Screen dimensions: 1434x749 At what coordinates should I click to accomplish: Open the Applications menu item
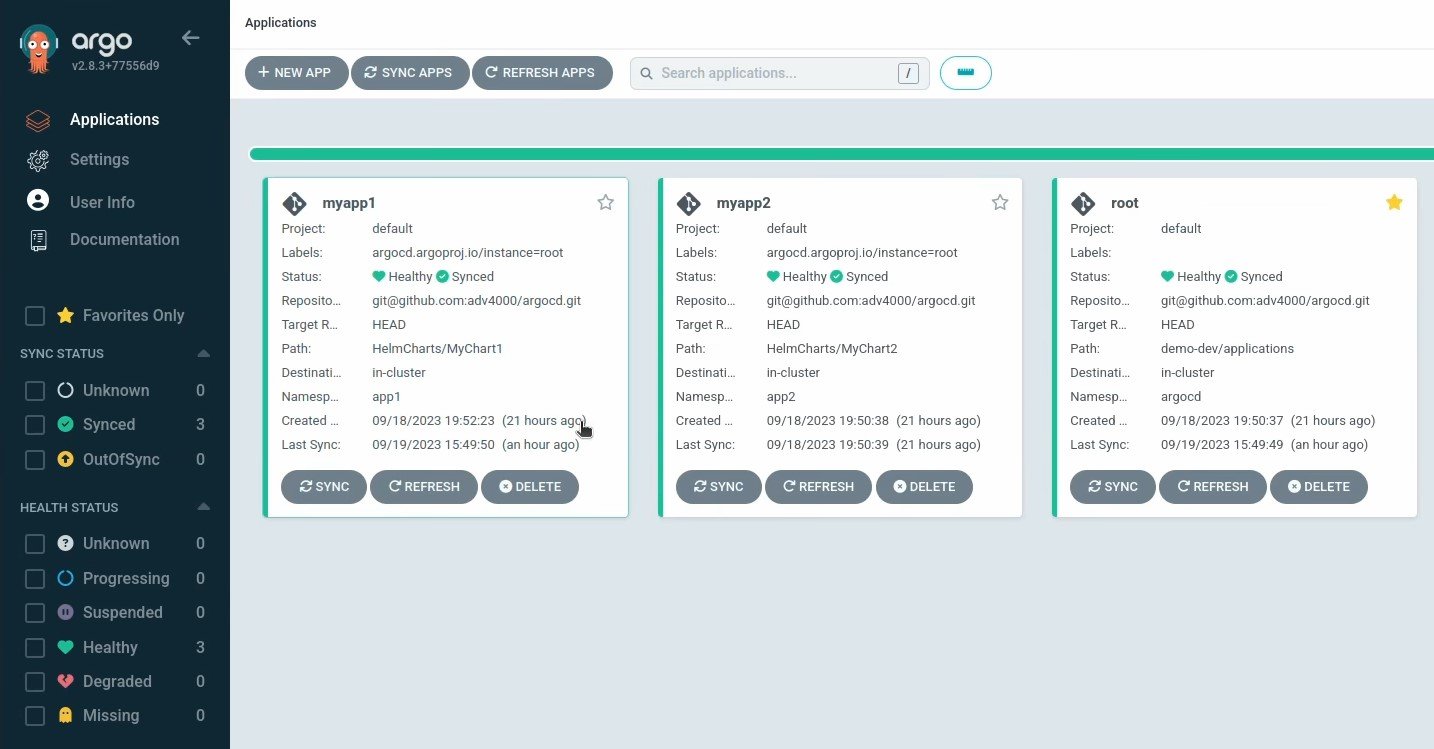(x=114, y=120)
